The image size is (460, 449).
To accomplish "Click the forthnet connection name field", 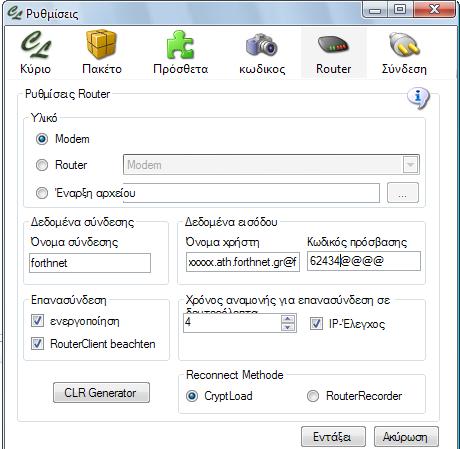I will pos(90,263).
